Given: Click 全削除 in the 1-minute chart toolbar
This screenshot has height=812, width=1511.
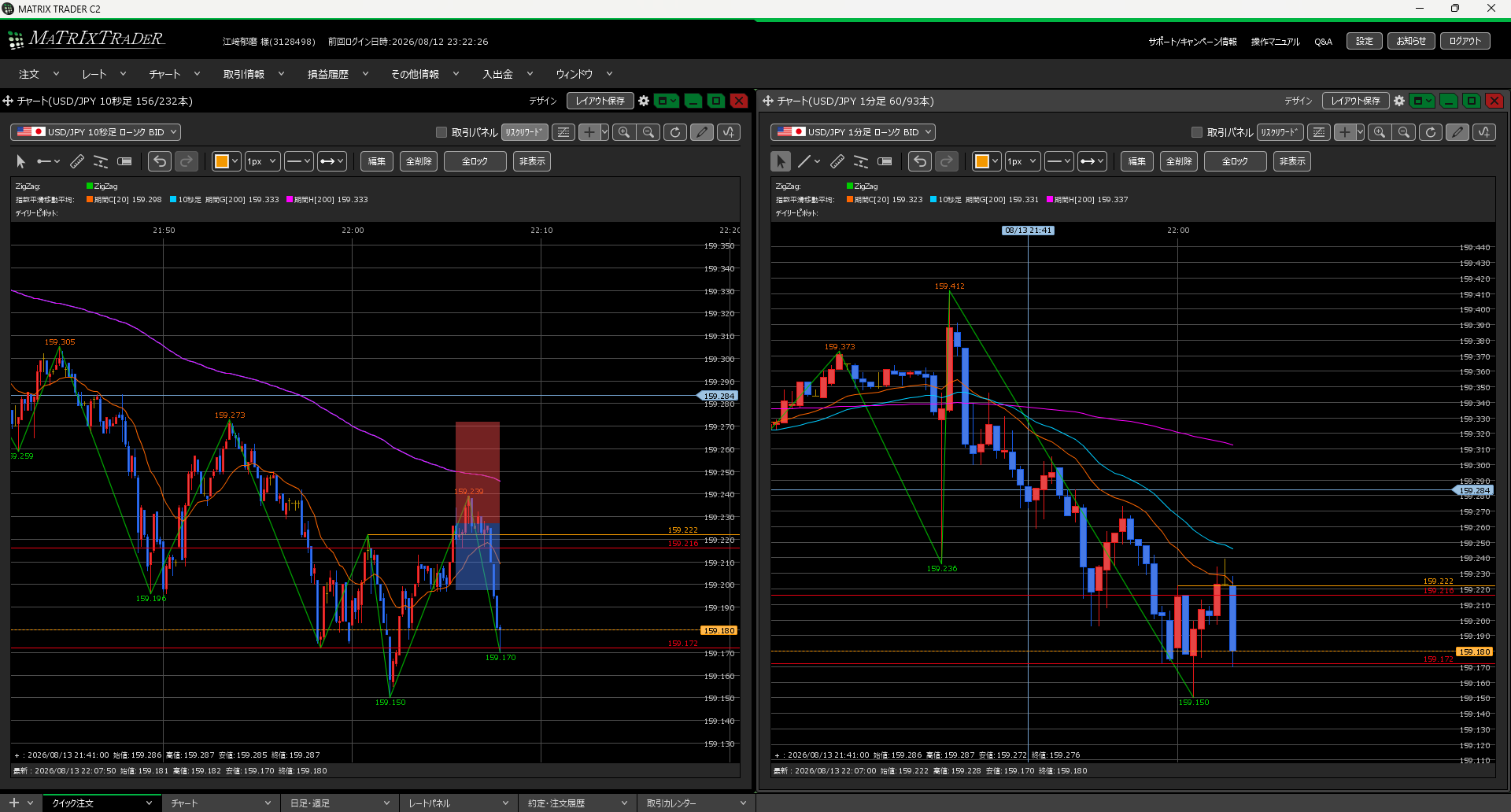Looking at the screenshot, I should pos(1179,161).
